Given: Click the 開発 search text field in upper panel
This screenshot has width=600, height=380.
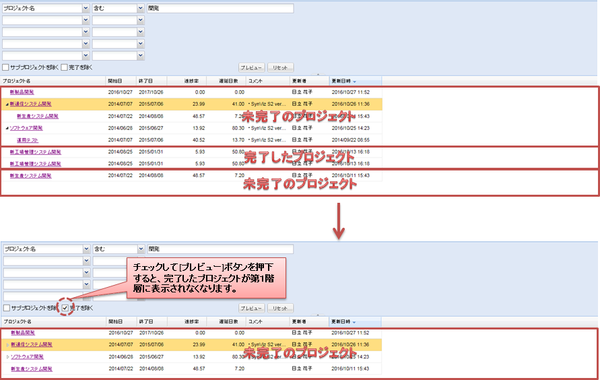Looking at the screenshot, I should click(x=220, y=8).
